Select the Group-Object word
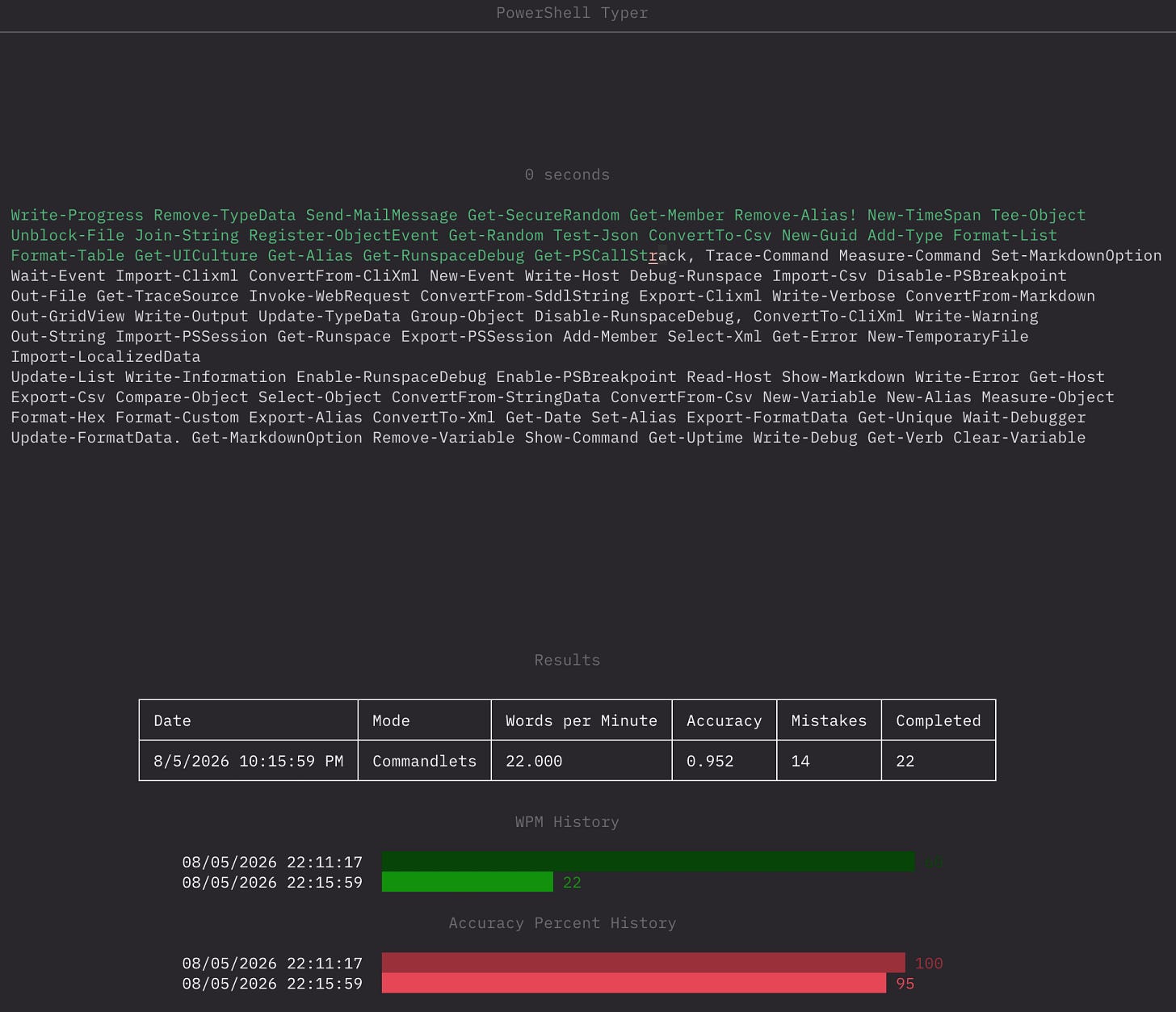The width and height of the screenshot is (1176, 1012). [x=467, y=317]
